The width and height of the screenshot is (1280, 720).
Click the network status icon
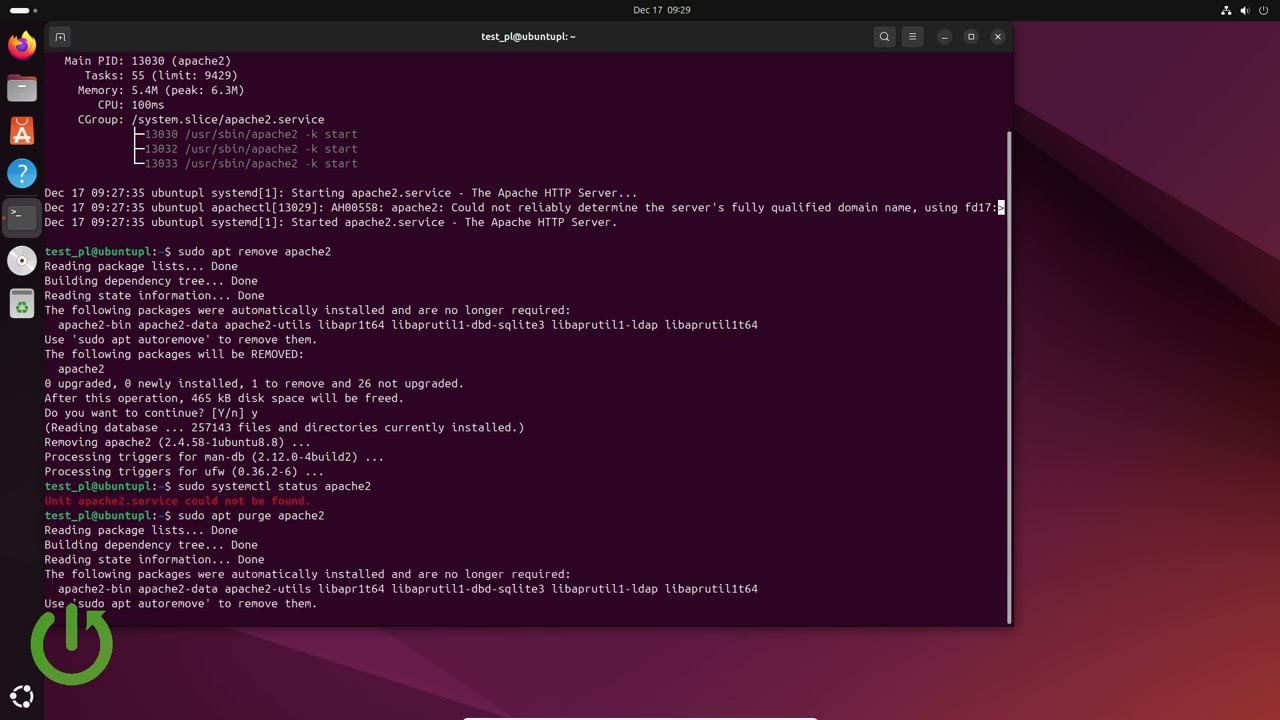point(1227,10)
